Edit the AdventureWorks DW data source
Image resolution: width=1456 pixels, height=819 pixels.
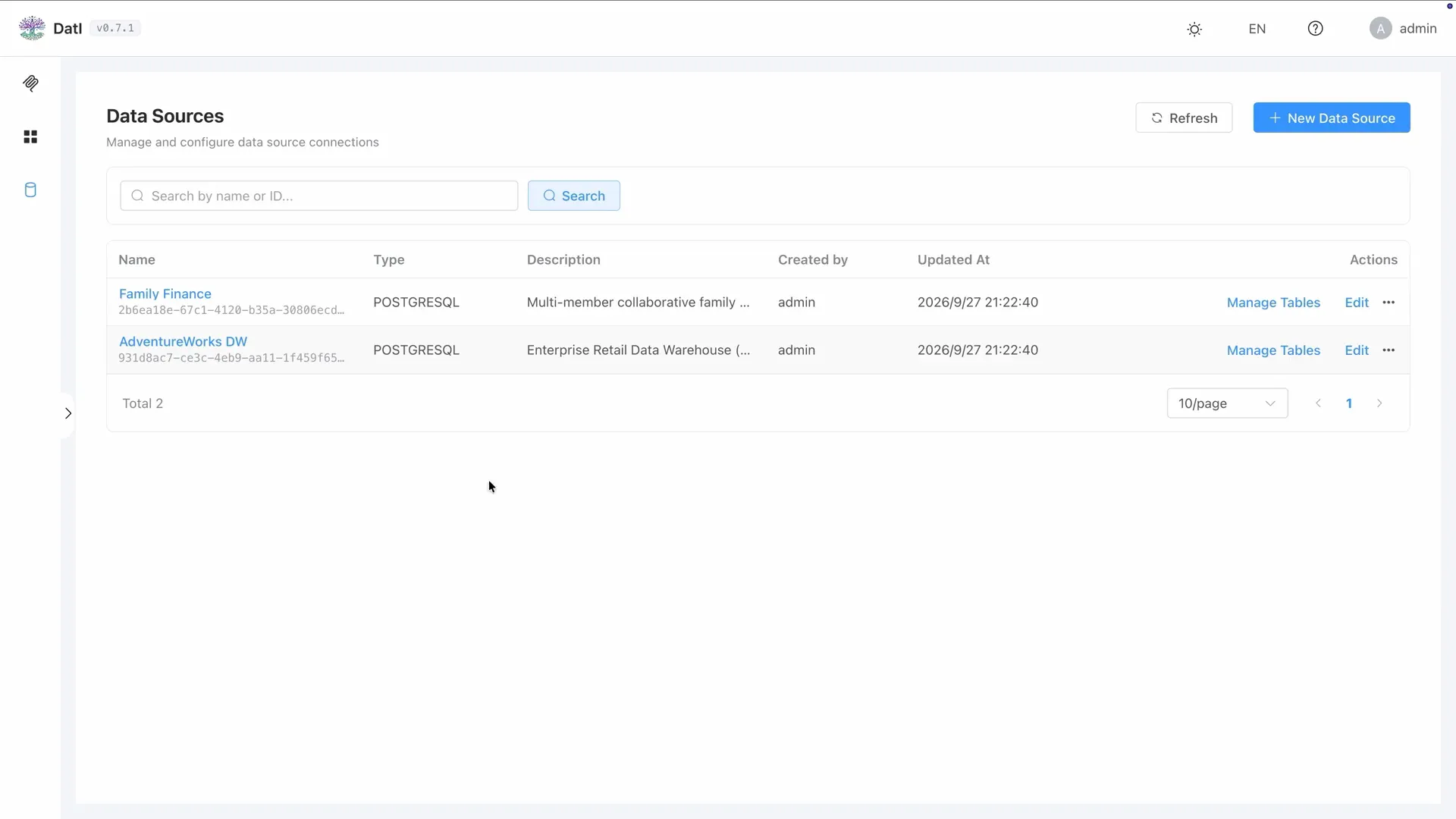[1357, 350]
